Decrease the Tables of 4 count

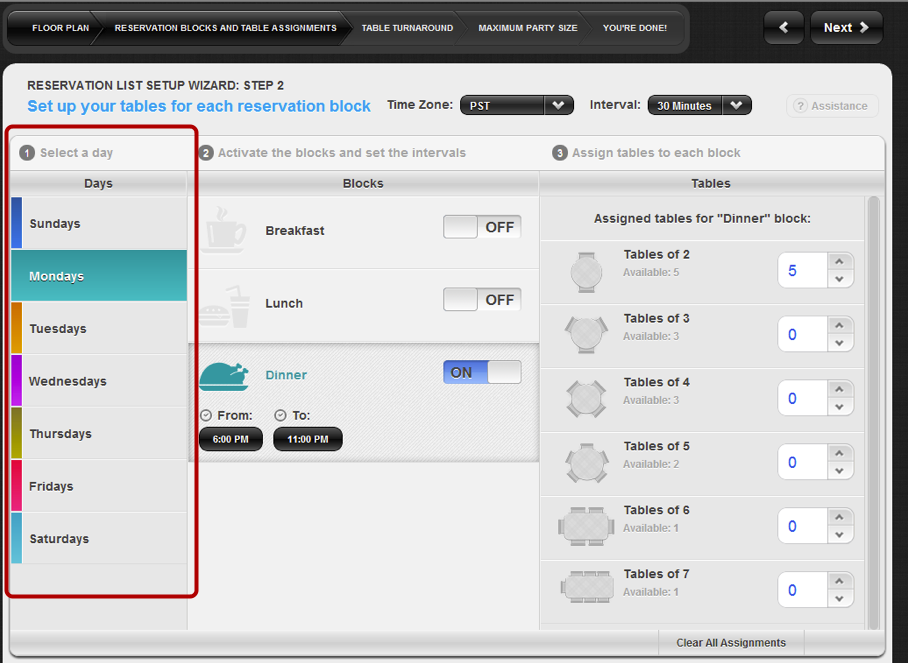tap(839, 407)
